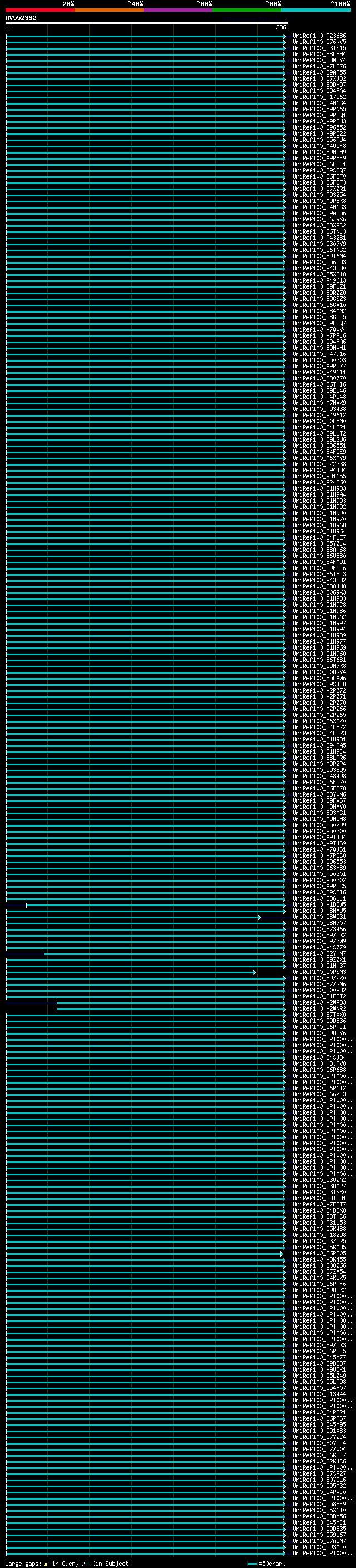This screenshot has height=1568, width=356.
Task: Open hit UniRef100_Q76KV5
Action: pyautogui.click(x=319, y=42)
